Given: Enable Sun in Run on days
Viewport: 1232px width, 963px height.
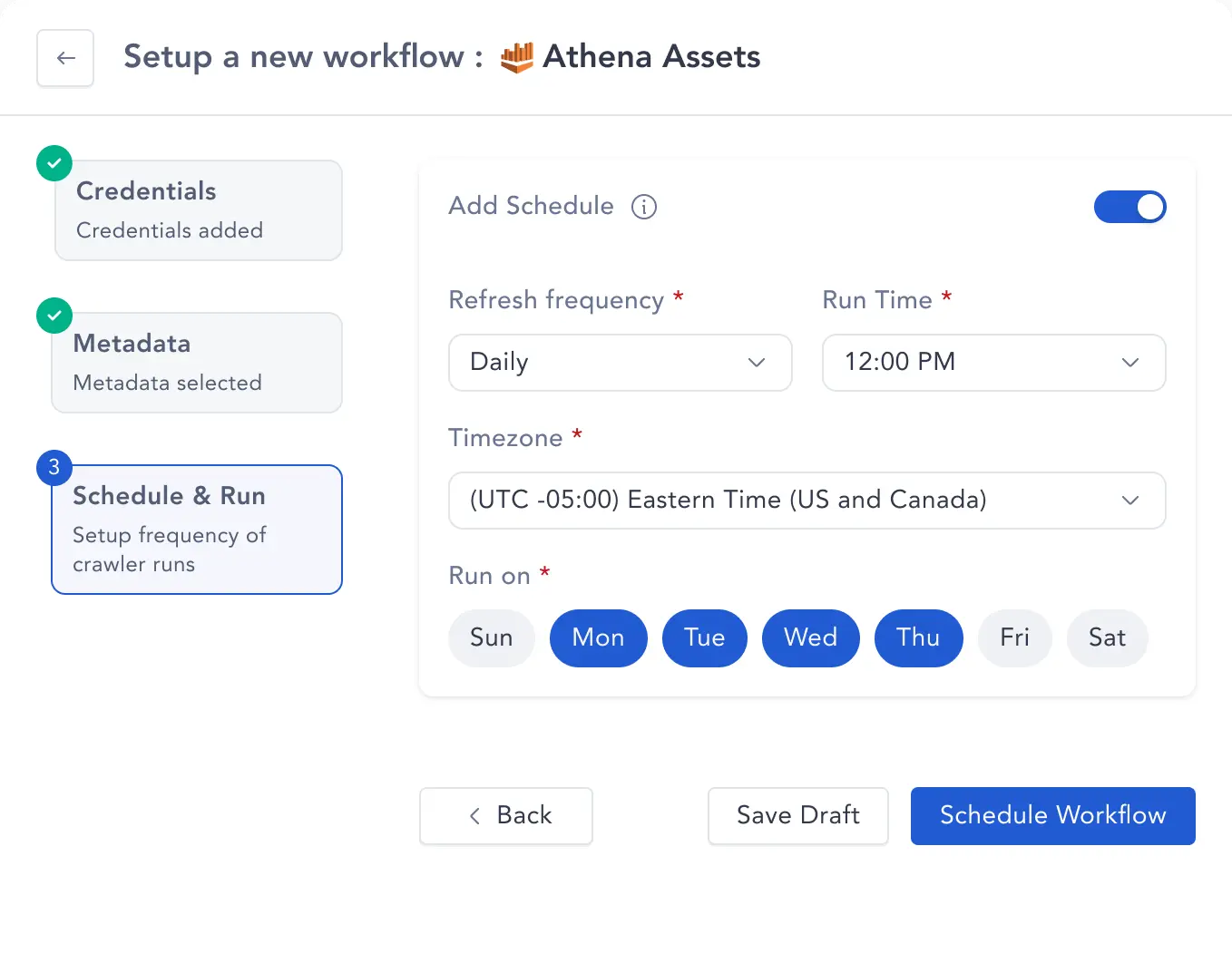Looking at the screenshot, I should [x=492, y=638].
